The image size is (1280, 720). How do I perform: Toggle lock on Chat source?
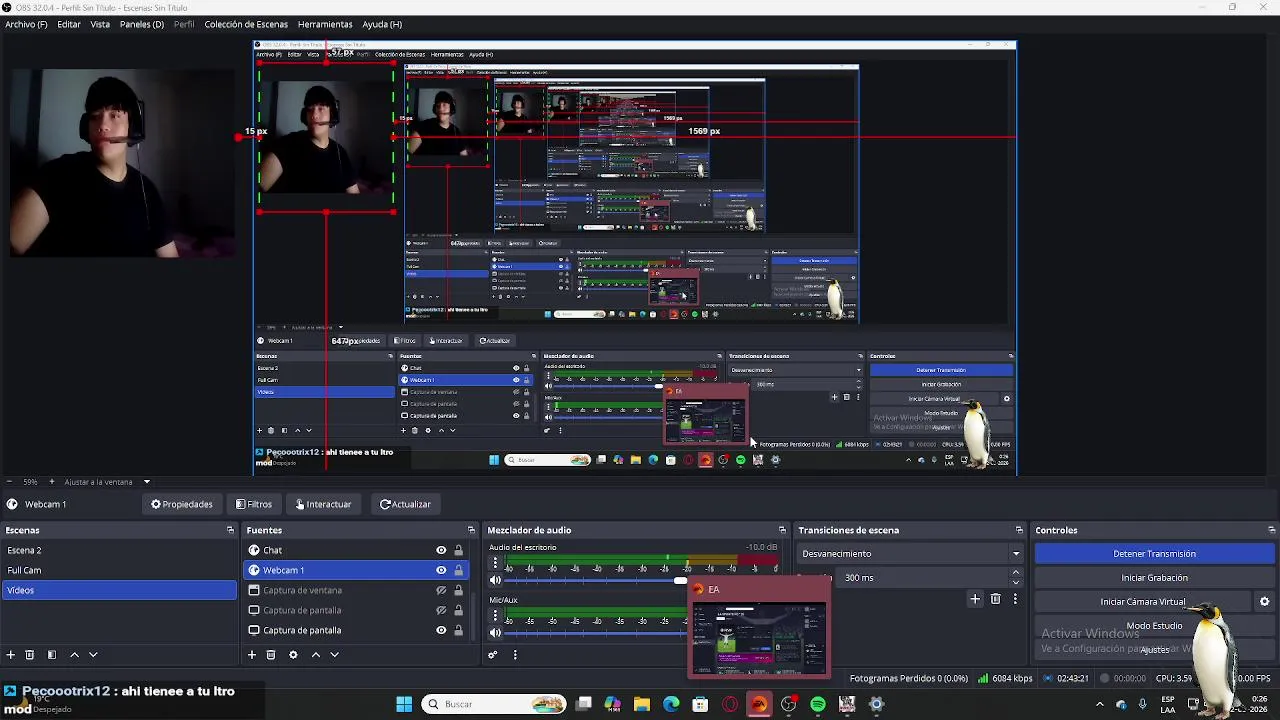pyautogui.click(x=459, y=550)
